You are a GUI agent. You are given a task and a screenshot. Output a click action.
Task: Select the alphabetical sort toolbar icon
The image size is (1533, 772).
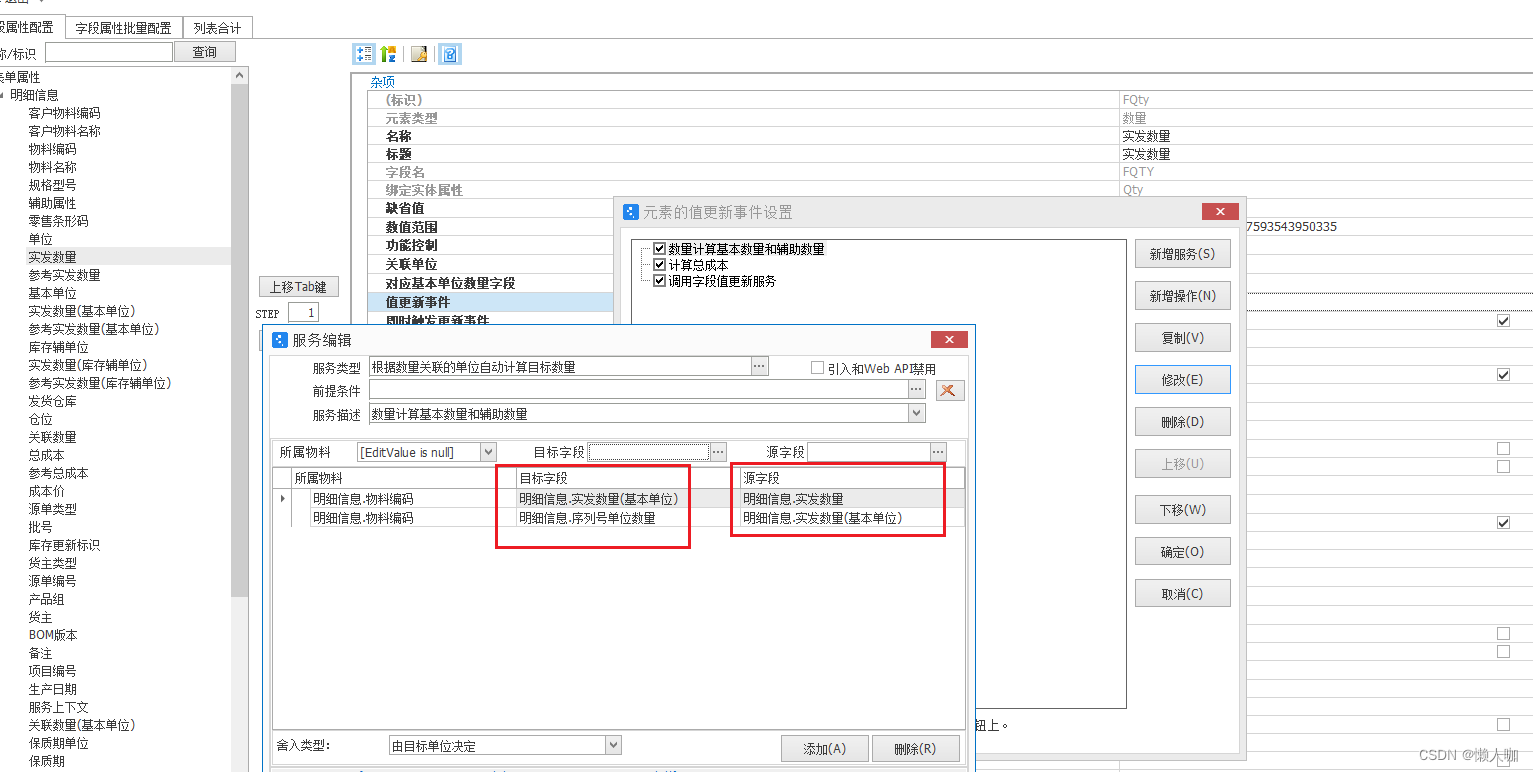388,54
